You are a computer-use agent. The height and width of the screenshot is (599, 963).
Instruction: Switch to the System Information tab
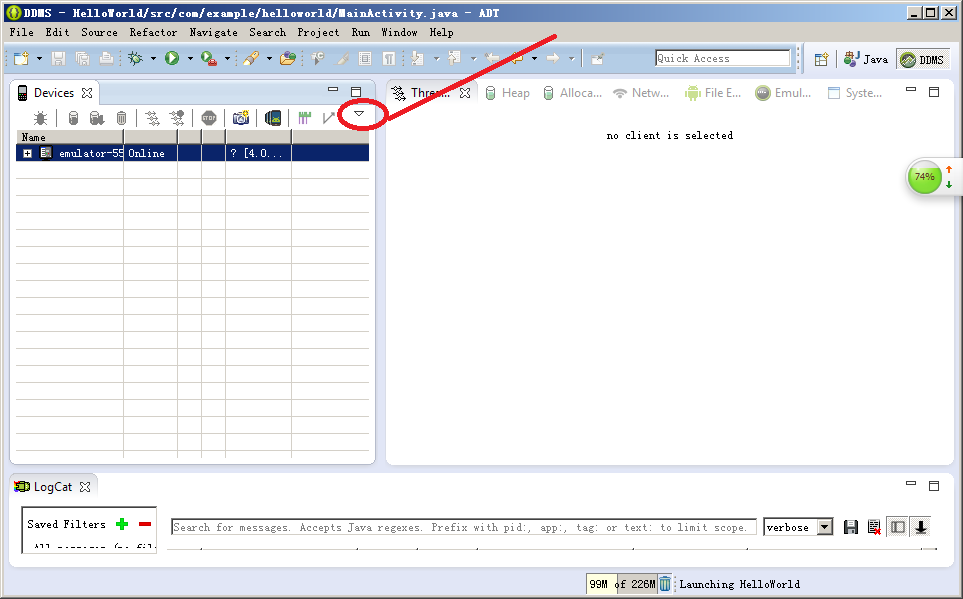[855, 93]
